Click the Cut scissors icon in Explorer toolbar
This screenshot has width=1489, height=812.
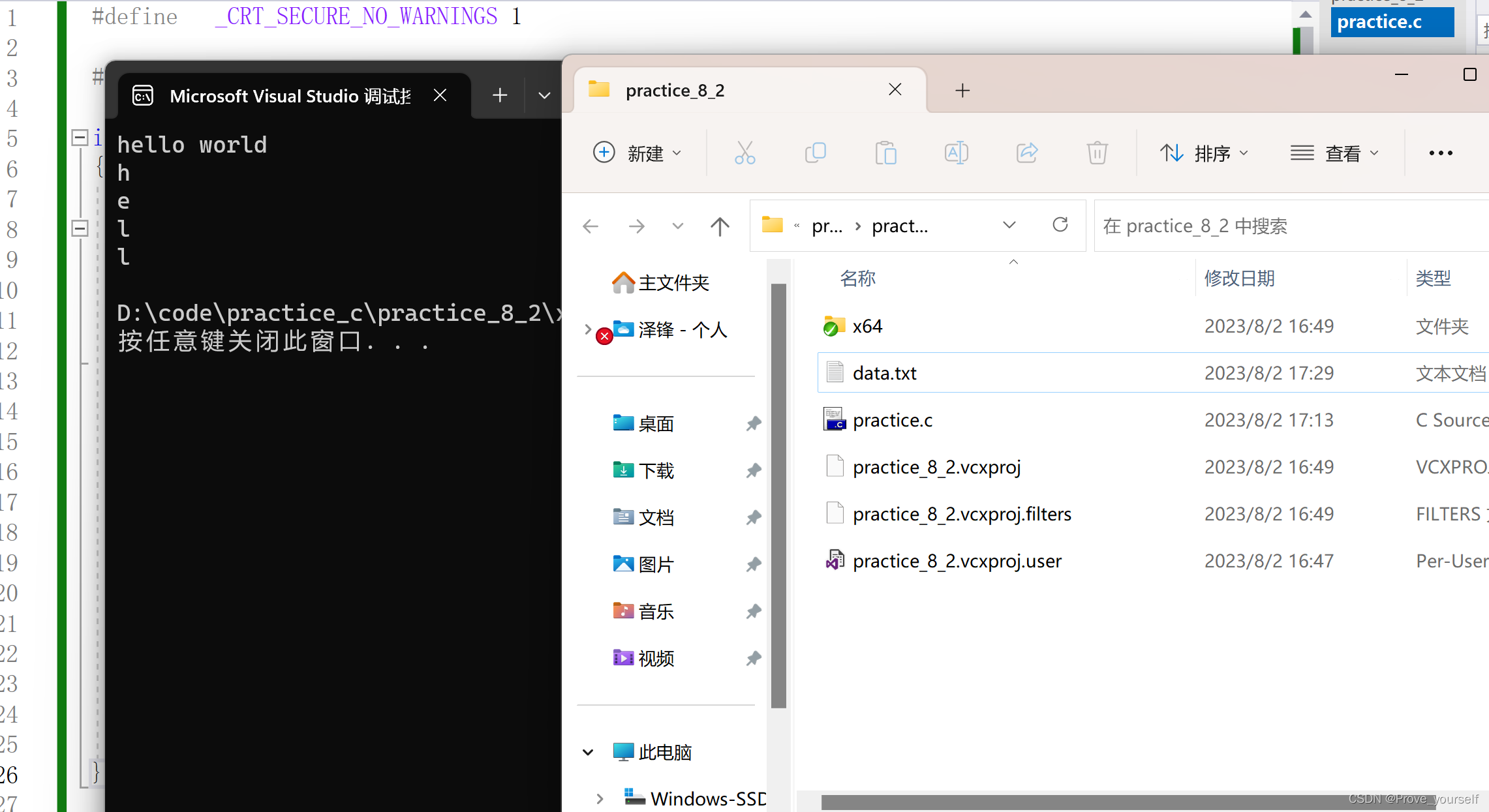744,153
